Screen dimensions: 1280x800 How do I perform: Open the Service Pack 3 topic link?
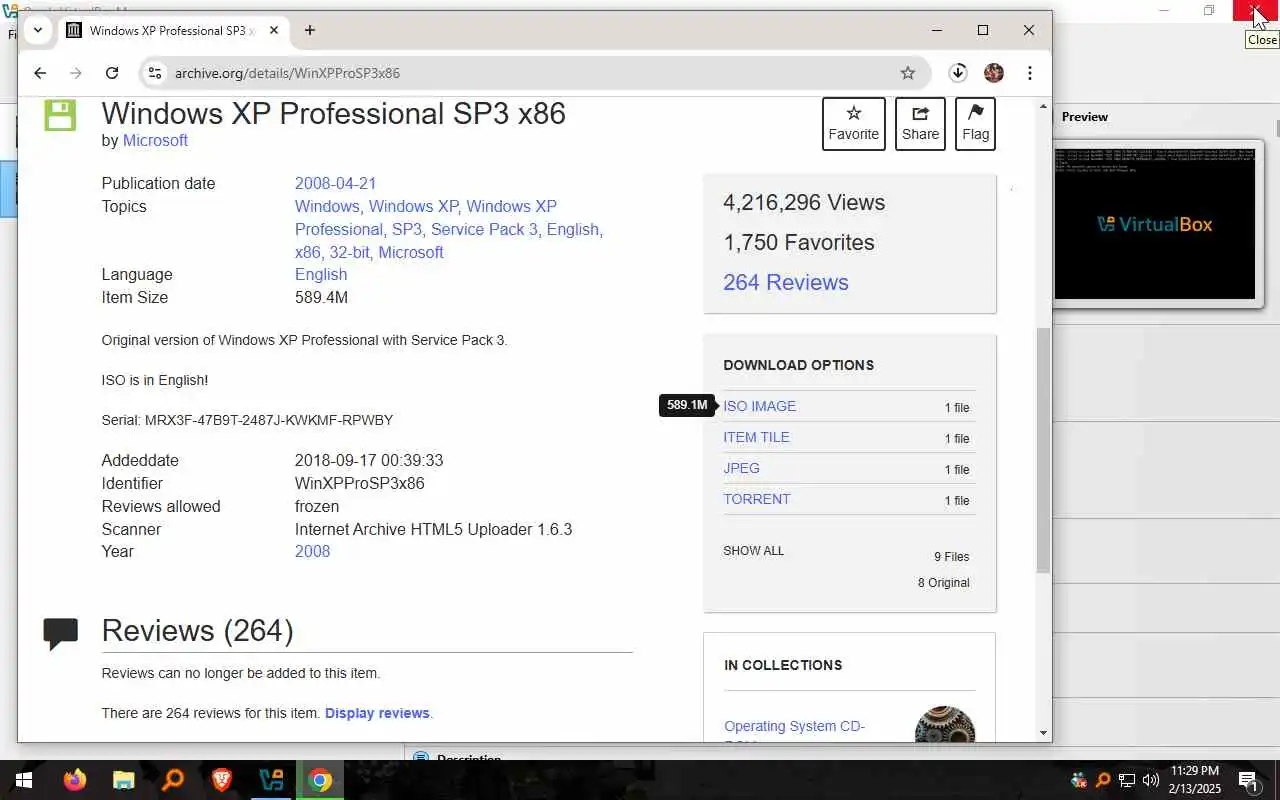tap(484, 230)
